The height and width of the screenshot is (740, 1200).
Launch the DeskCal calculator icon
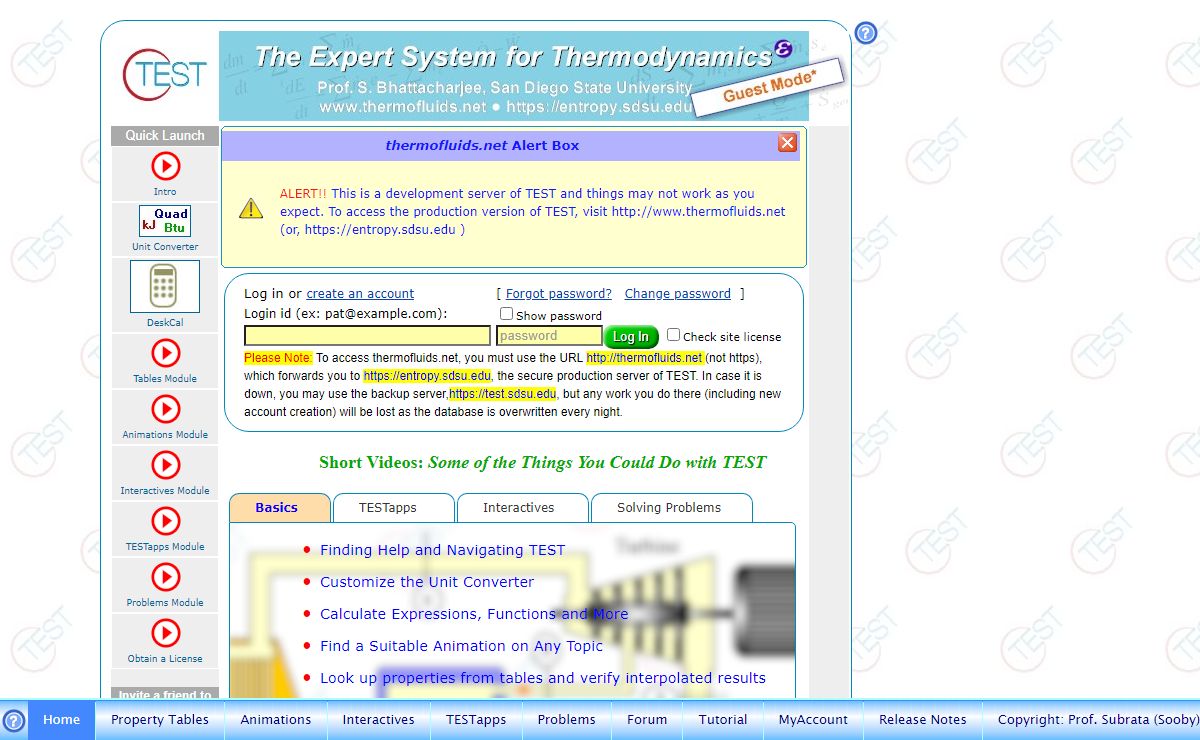pyautogui.click(x=165, y=287)
